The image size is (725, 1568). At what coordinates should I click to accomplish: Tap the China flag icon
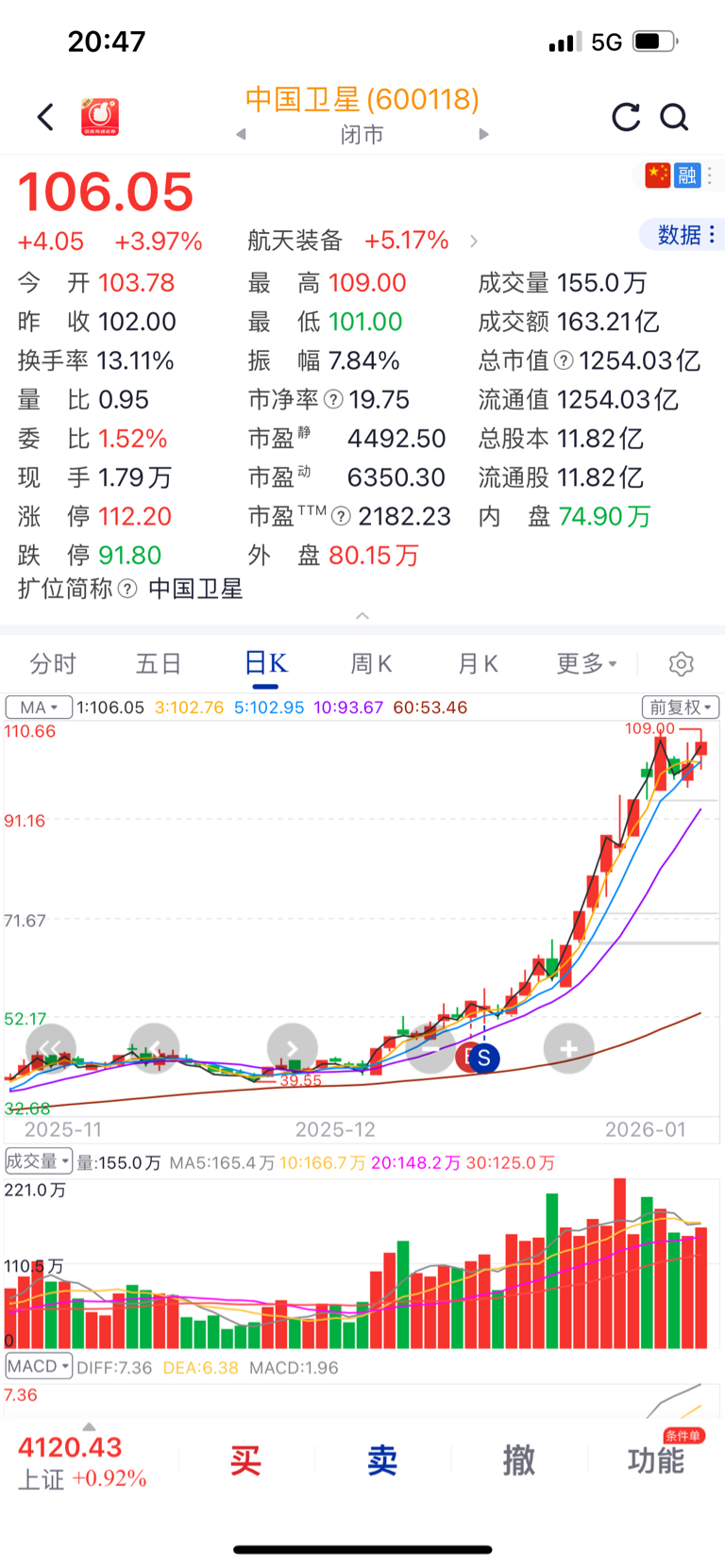658,175
